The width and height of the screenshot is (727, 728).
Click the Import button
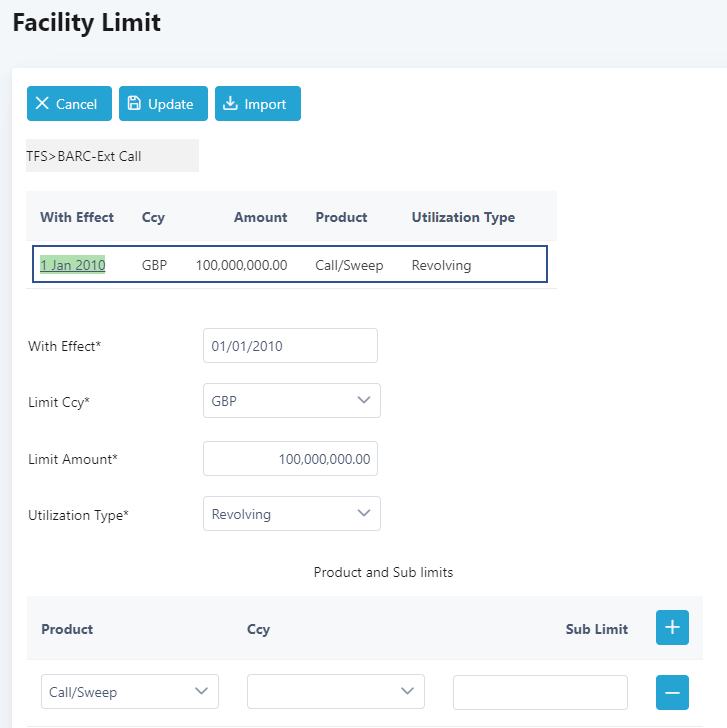click(x=257, y=104)
